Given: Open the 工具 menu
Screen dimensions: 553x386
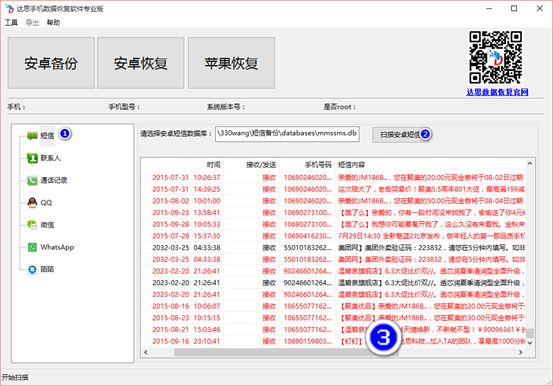Looking at the screenshot, I should 11,23.
